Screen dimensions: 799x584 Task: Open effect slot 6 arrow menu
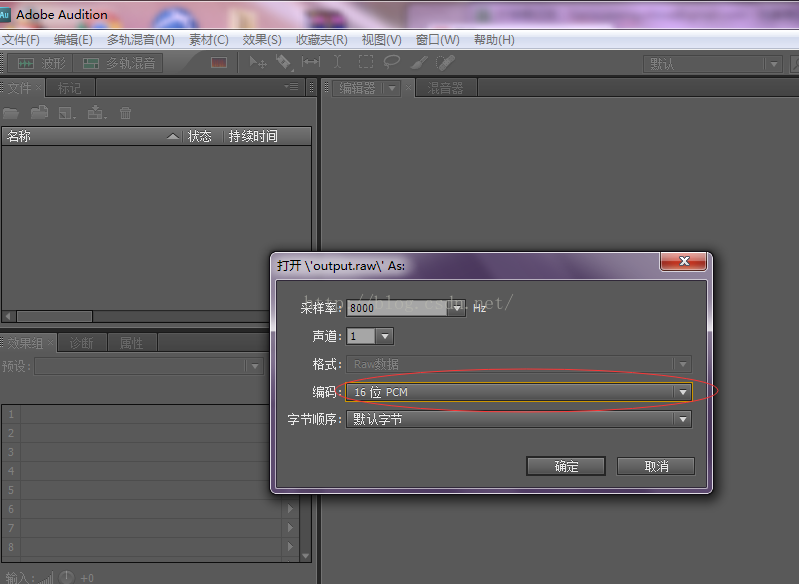(x=290, y=509)
